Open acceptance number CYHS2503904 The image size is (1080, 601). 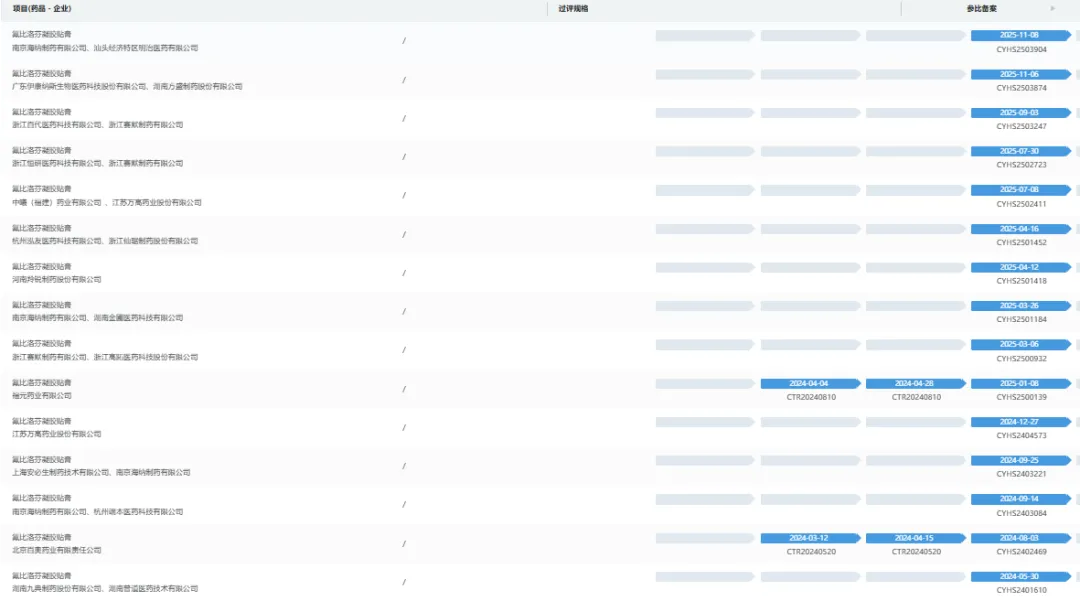[1021, 49]
